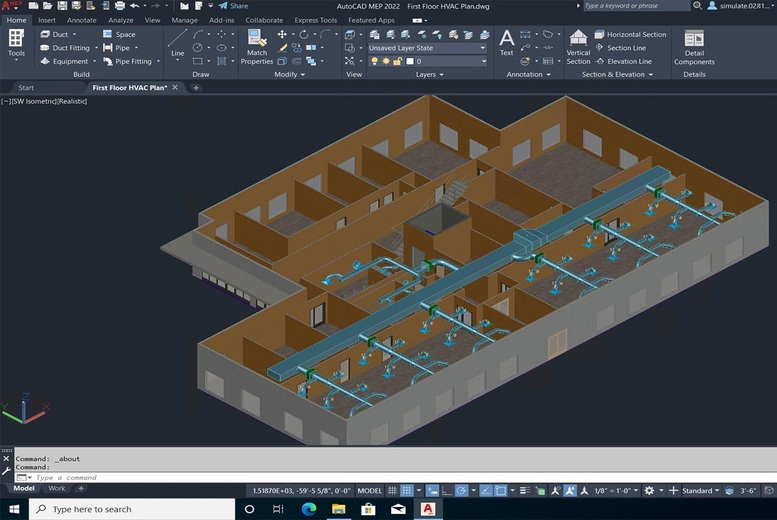Screen dimensions: 777x520
Task: Toggle polar tracking in status bar
Action: point(461,491)
